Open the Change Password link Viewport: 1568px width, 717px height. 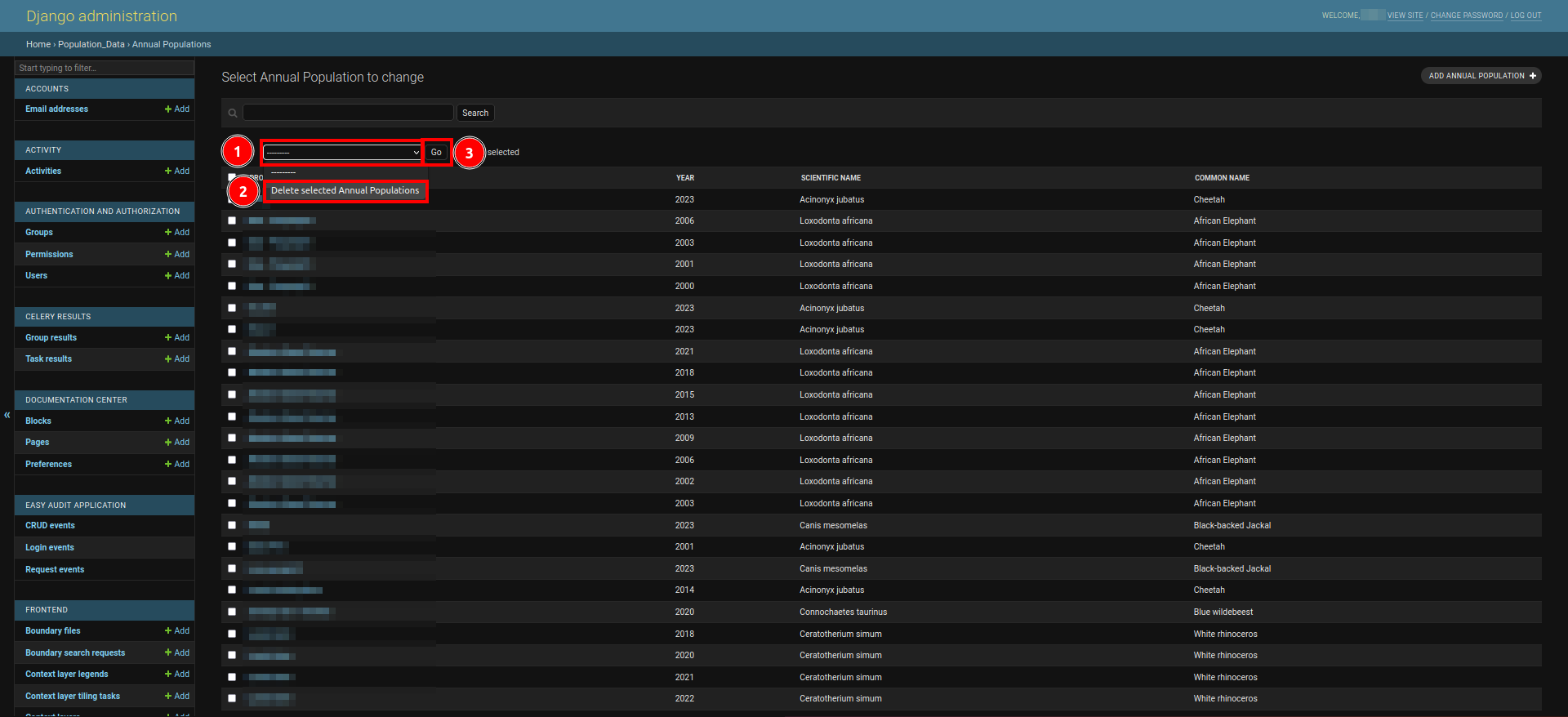click(1466, 16)
